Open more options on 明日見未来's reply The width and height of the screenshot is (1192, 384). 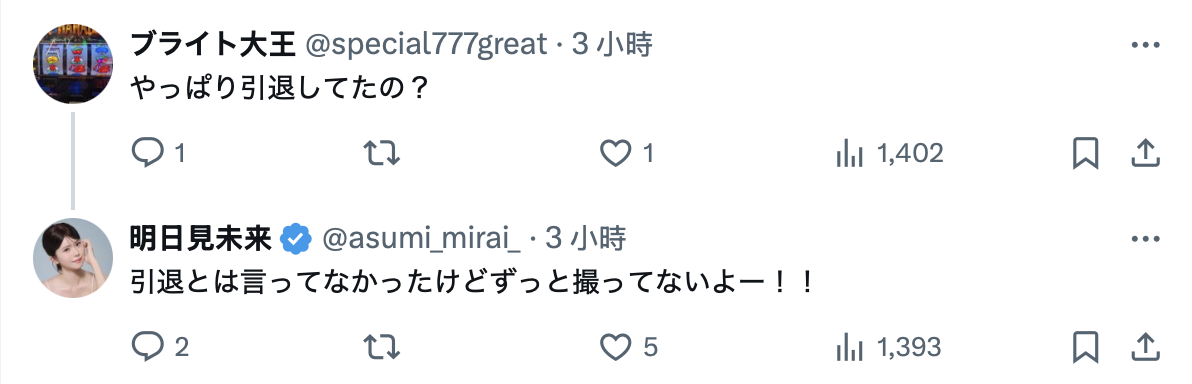pos(1145,240)
